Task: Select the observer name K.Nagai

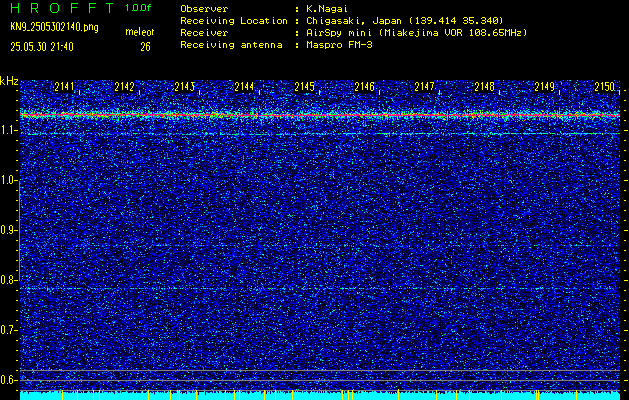Action: (329, 9)
